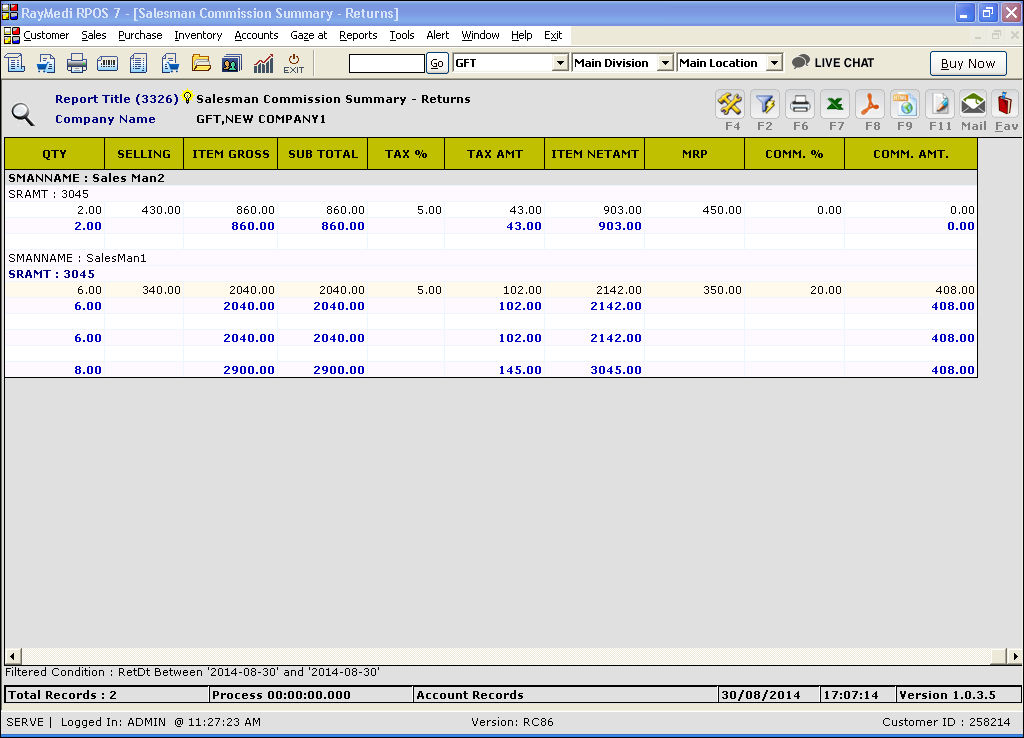Image resolution: width=1024 pixels, height=738 pixels.
Task: Add report to favorites with Fav icon
Action: (1006, 104)
